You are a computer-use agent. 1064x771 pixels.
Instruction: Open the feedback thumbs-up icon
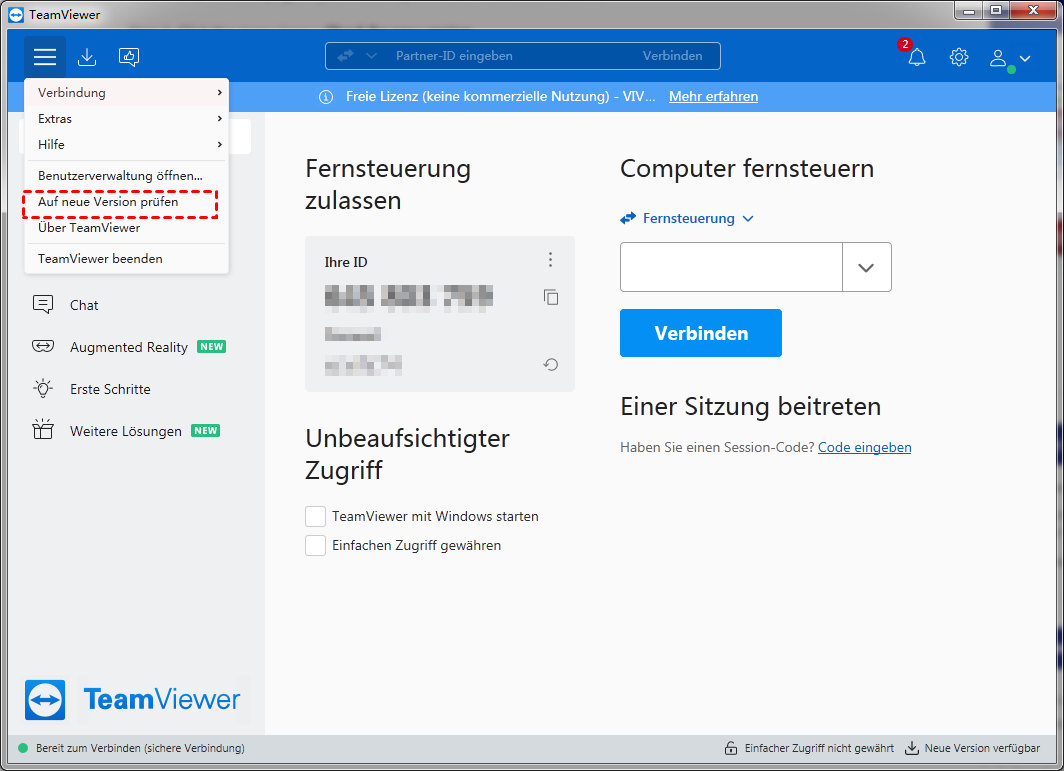coord(129,56)
